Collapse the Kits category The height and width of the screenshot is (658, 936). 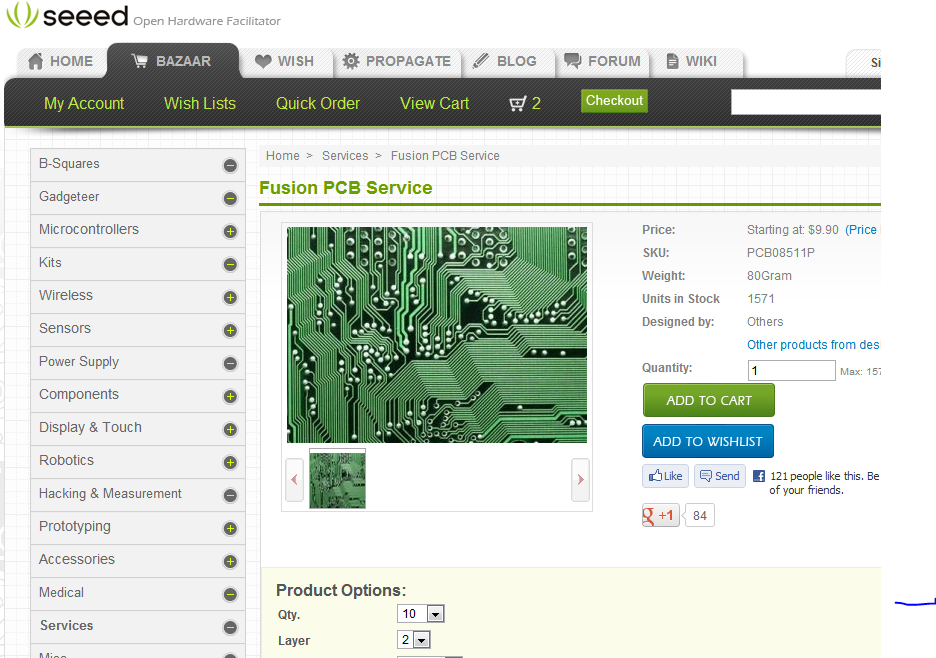[230, 265]
